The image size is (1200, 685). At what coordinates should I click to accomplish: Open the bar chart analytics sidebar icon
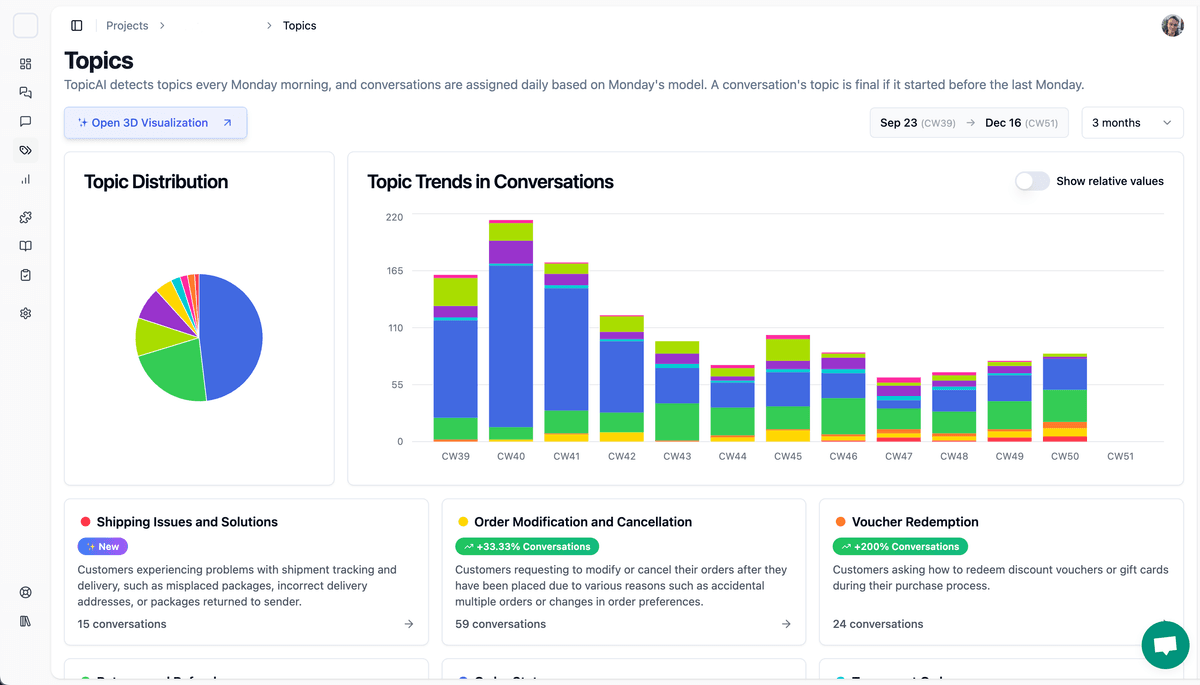click(26, 180)
